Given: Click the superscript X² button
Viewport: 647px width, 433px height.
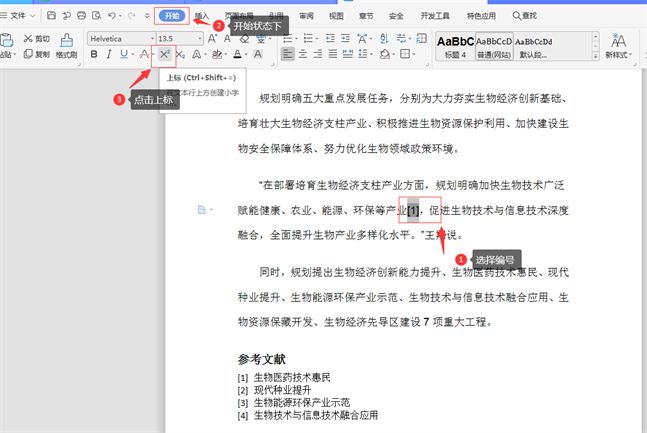Looking at the screenshot, I should pyautogui.click(x=165, y=54).
